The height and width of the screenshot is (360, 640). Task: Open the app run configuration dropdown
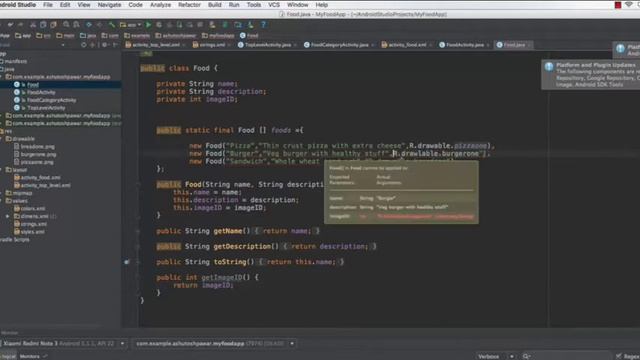point(131,25)
